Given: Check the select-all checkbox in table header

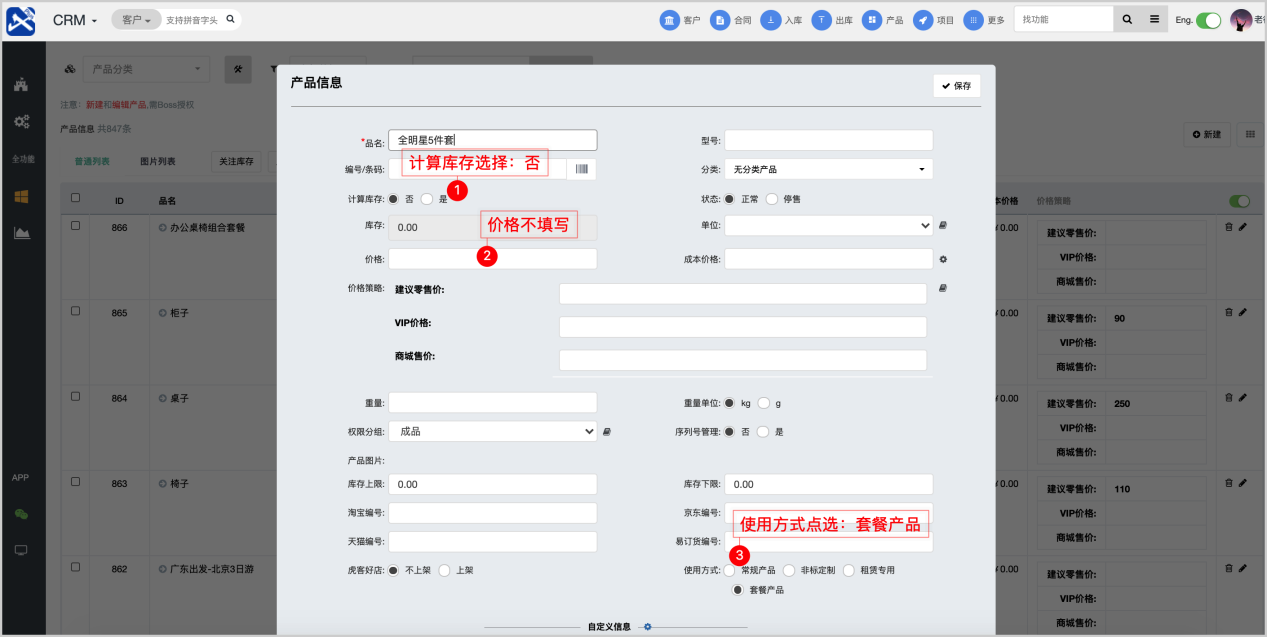Looking at the screenshot, I should [75, 197].
